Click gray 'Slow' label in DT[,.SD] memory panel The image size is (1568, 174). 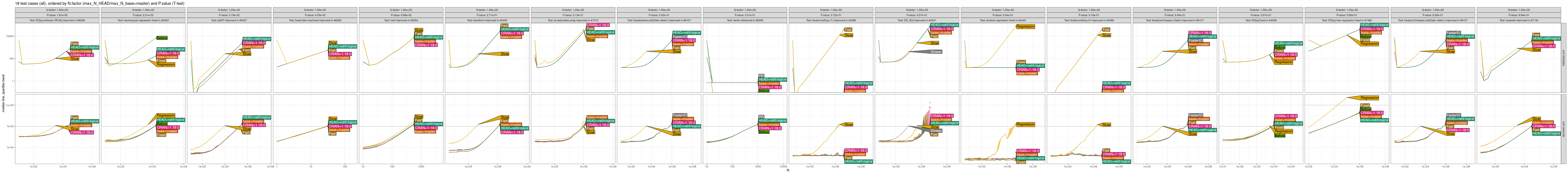pyautogui.click(x=936, y=52)
